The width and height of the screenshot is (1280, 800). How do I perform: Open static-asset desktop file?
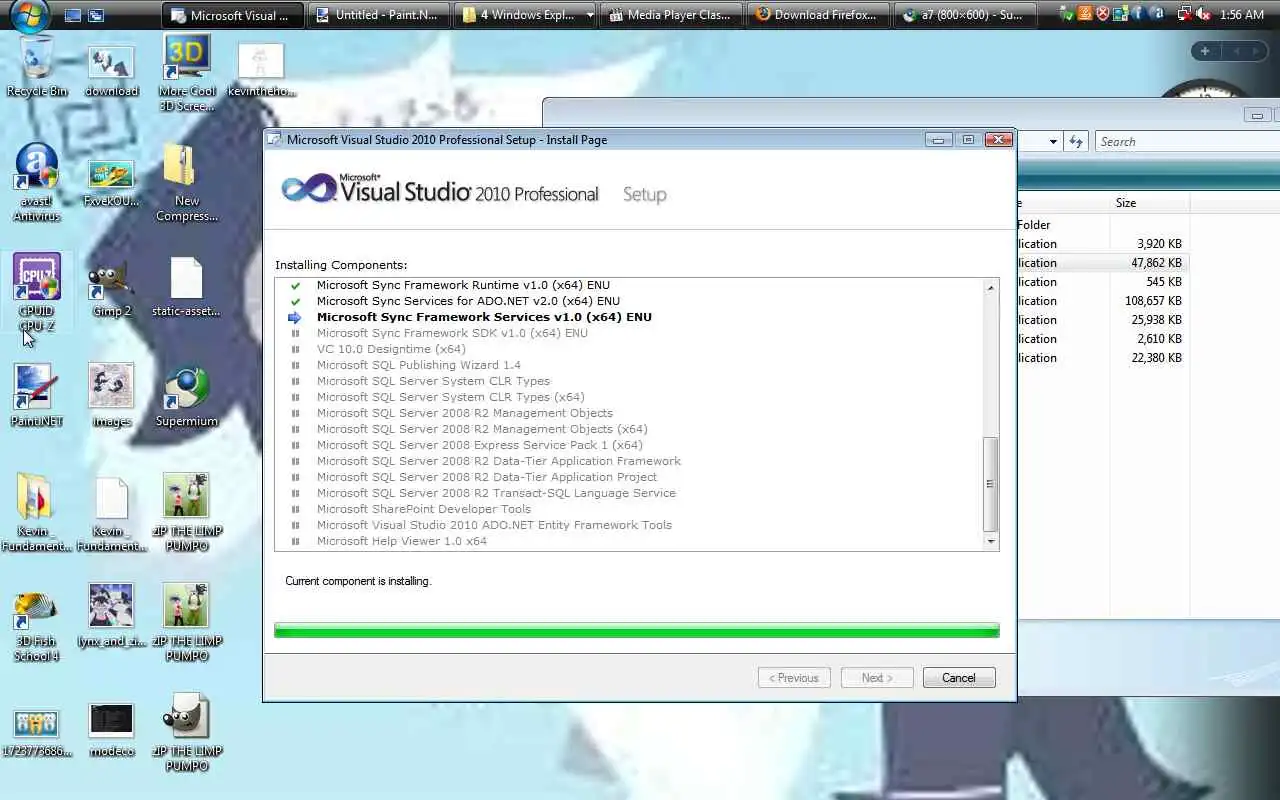[x=187, y=287]
